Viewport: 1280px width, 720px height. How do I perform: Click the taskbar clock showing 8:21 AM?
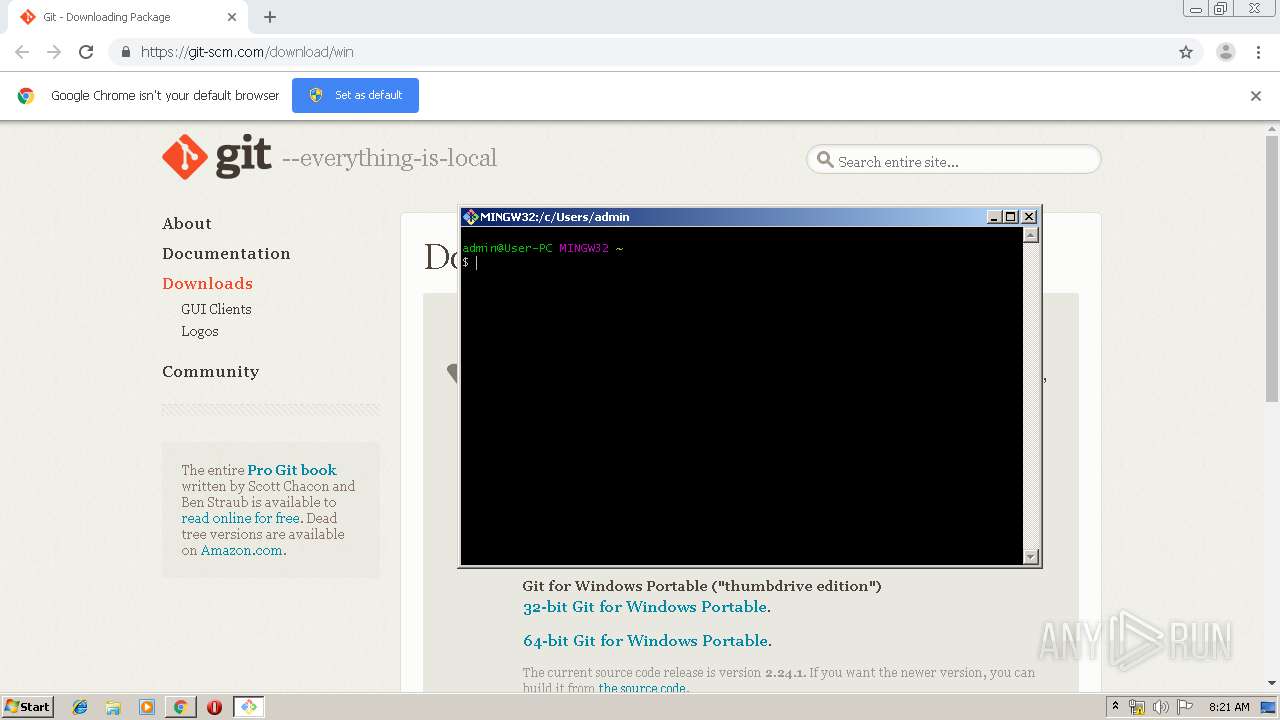point(1229,707)
